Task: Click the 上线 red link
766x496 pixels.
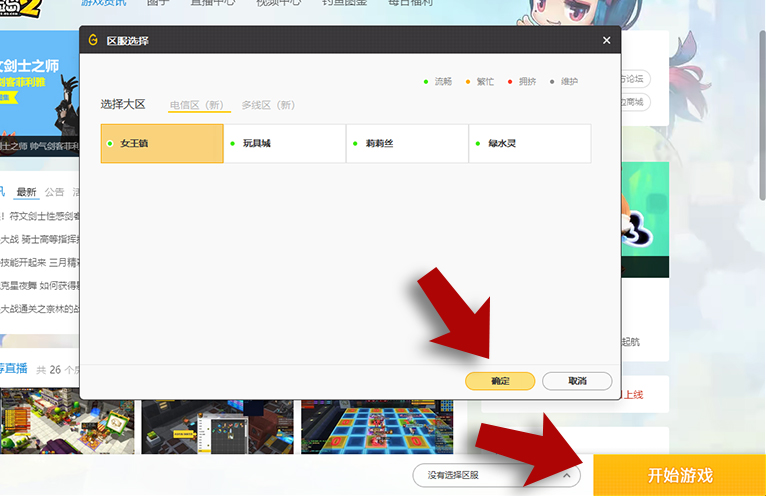Action: click(633, 394)
